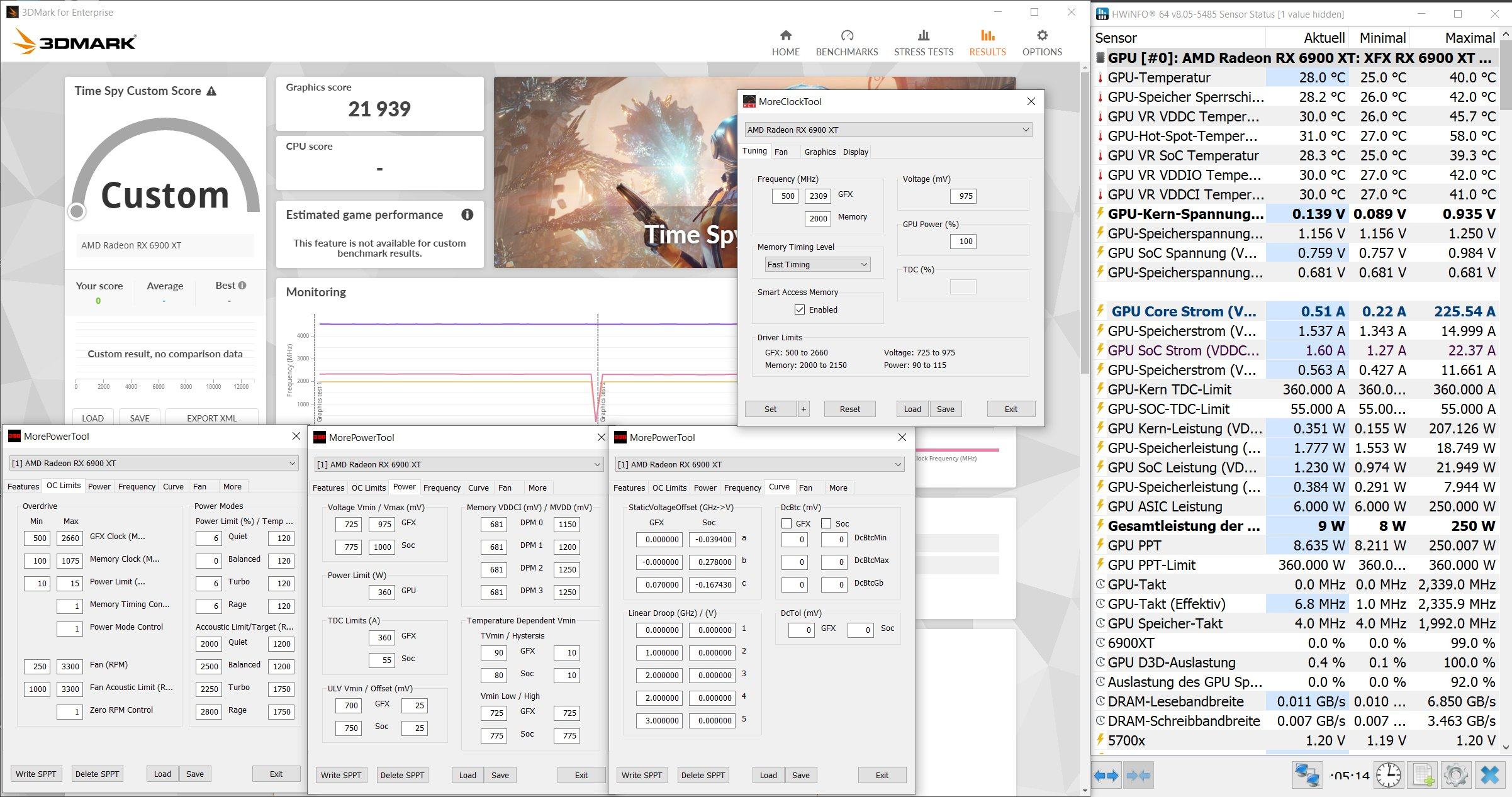Open GPU dropdown in leftmost MorePowerTool
This screenshot has width=1512, height=797.
point(152,463)
